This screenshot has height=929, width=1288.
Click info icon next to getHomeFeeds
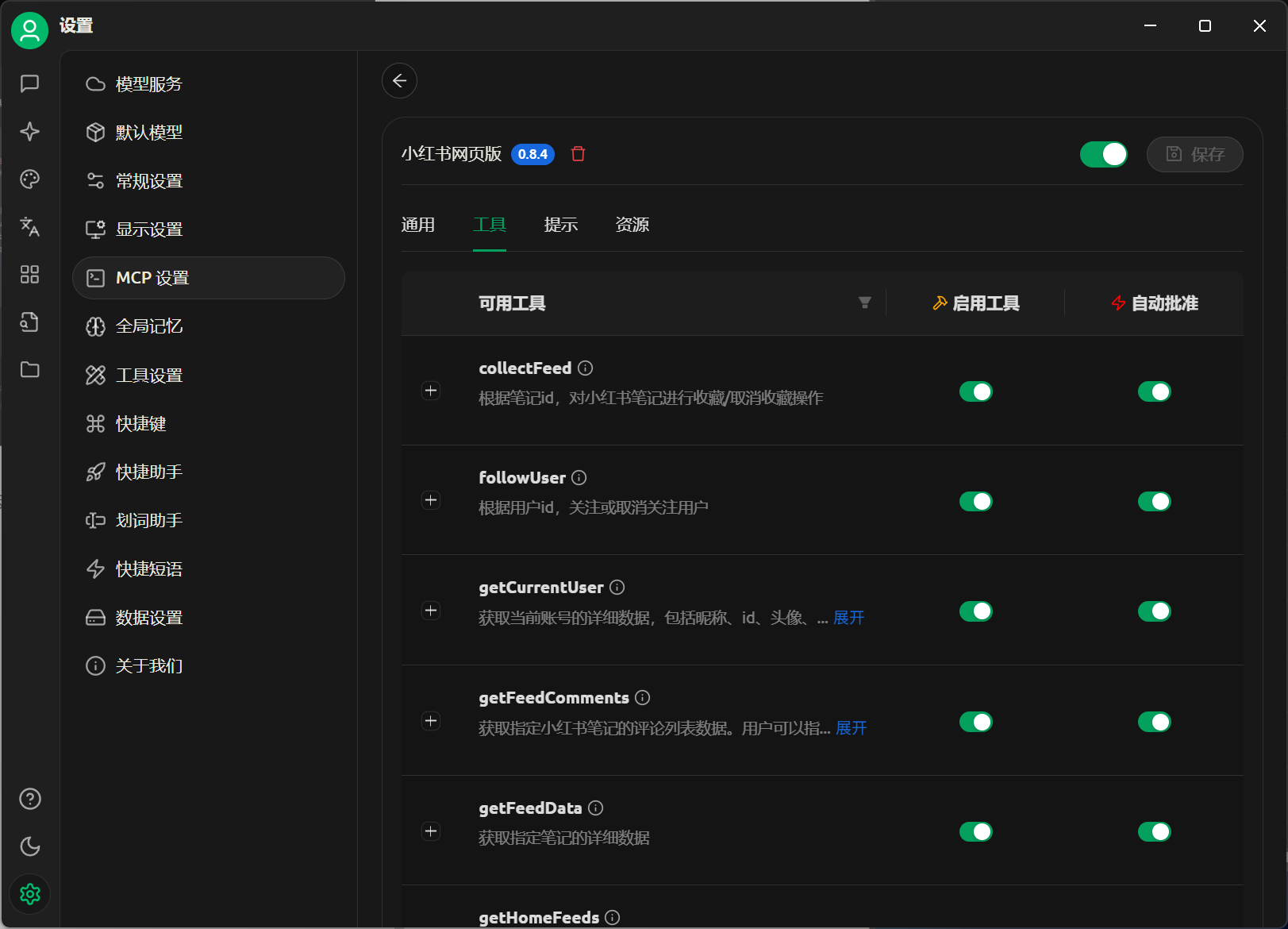coord(613,917)
